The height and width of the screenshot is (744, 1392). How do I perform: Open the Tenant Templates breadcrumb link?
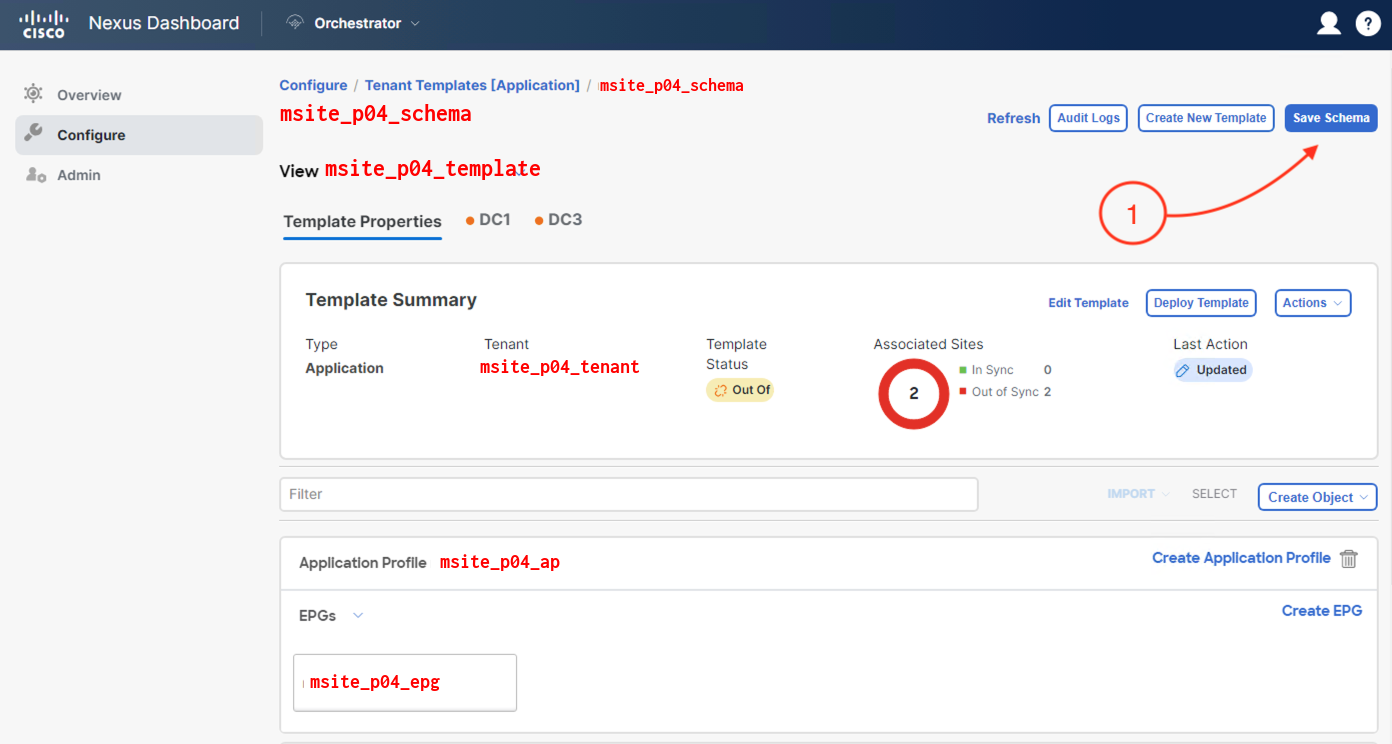[x=471, y=85]
